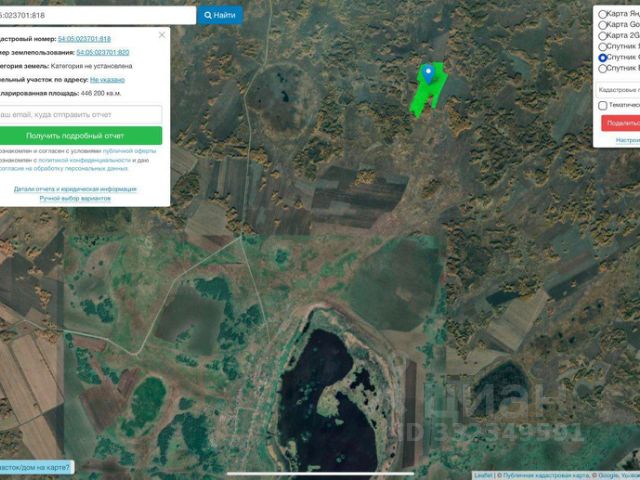Select the Карта Ян... radio option

pyautogui.click(x=602, y=14)
